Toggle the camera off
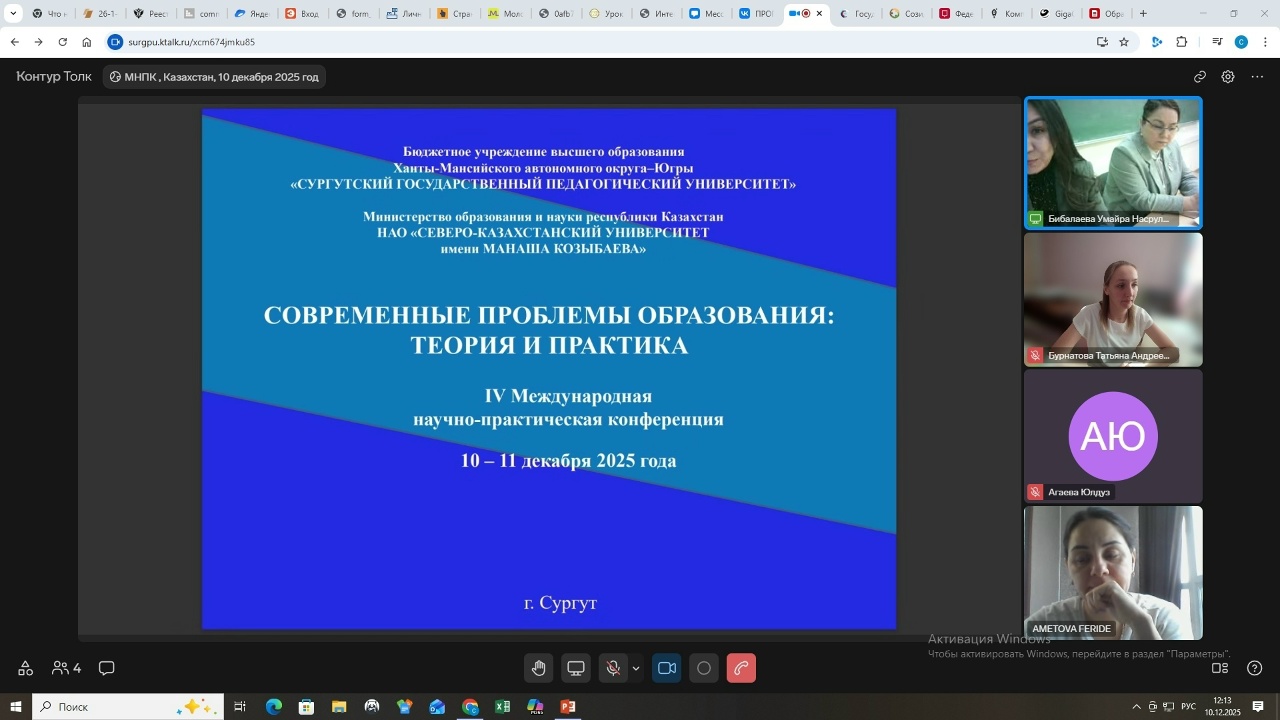This screenshot has height=720, width=1280. (667, 668)
